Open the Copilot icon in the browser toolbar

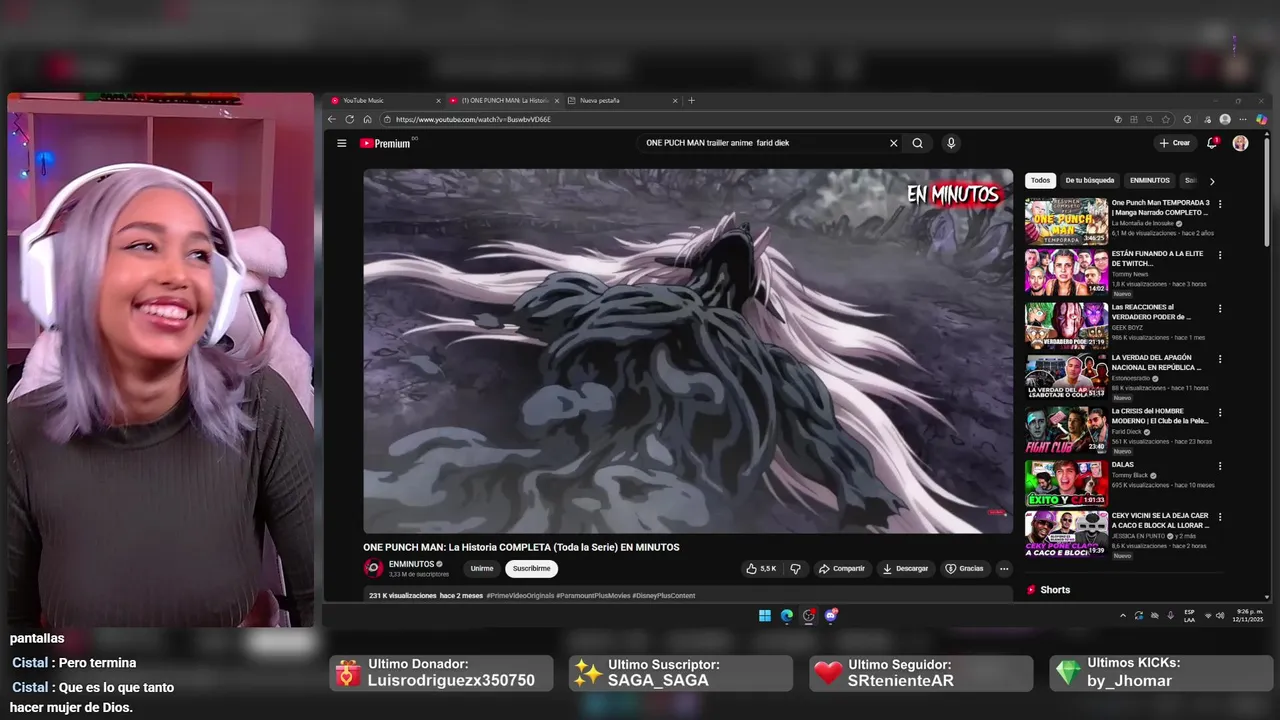pyautogui.click(x=1262, y=119)
